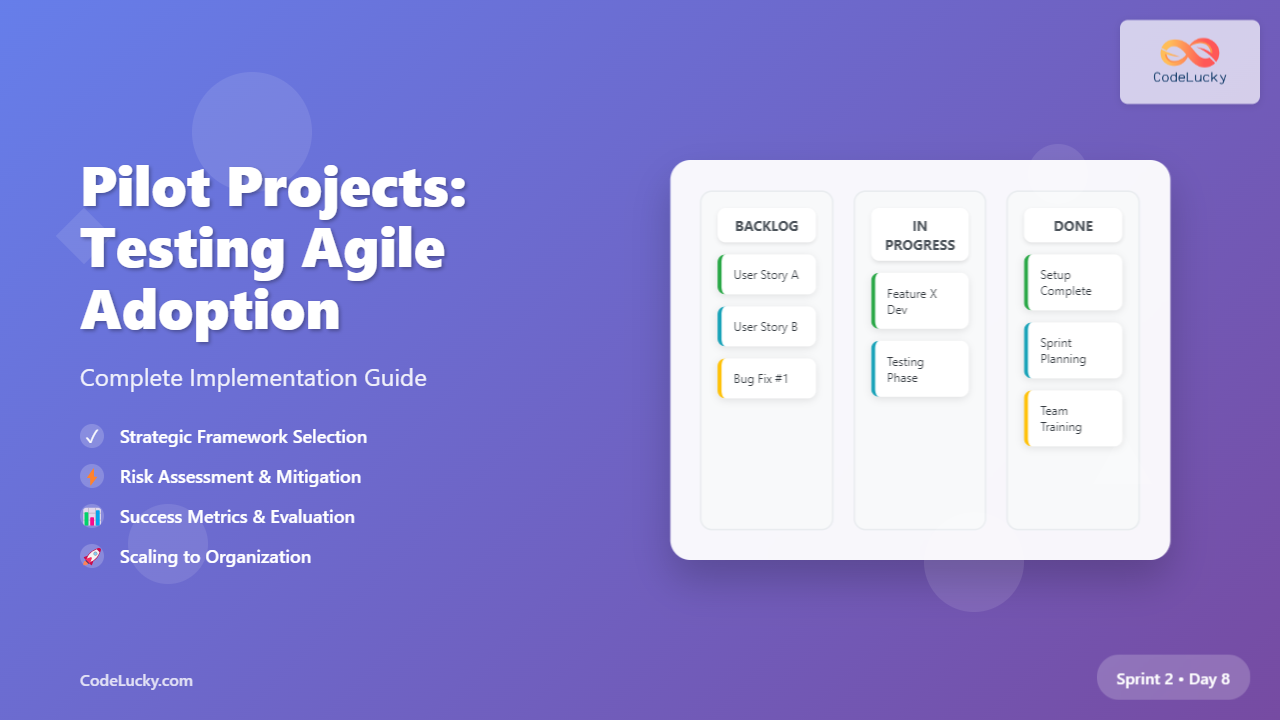
Task: Select the Testing Phase card
Action: pyautogui.click(x=920, y=370)
